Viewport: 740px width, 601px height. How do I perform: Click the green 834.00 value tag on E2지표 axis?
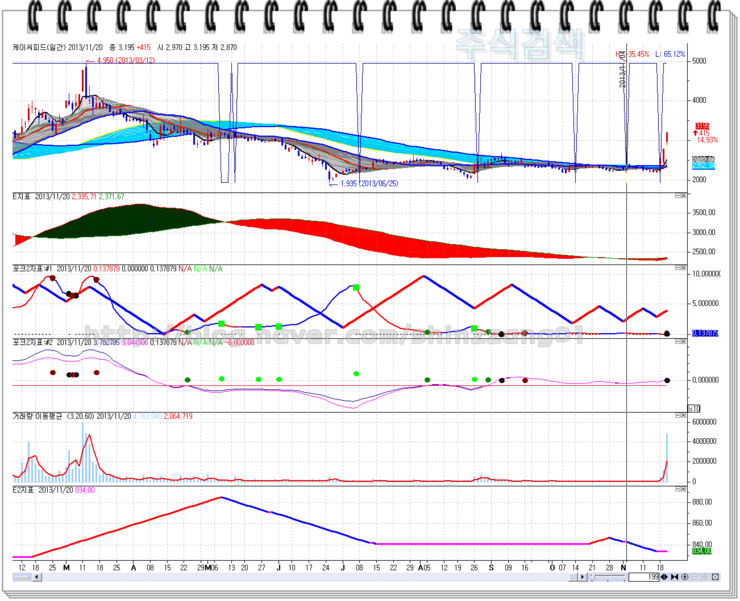pyautogui.click(x=701, y=551)
